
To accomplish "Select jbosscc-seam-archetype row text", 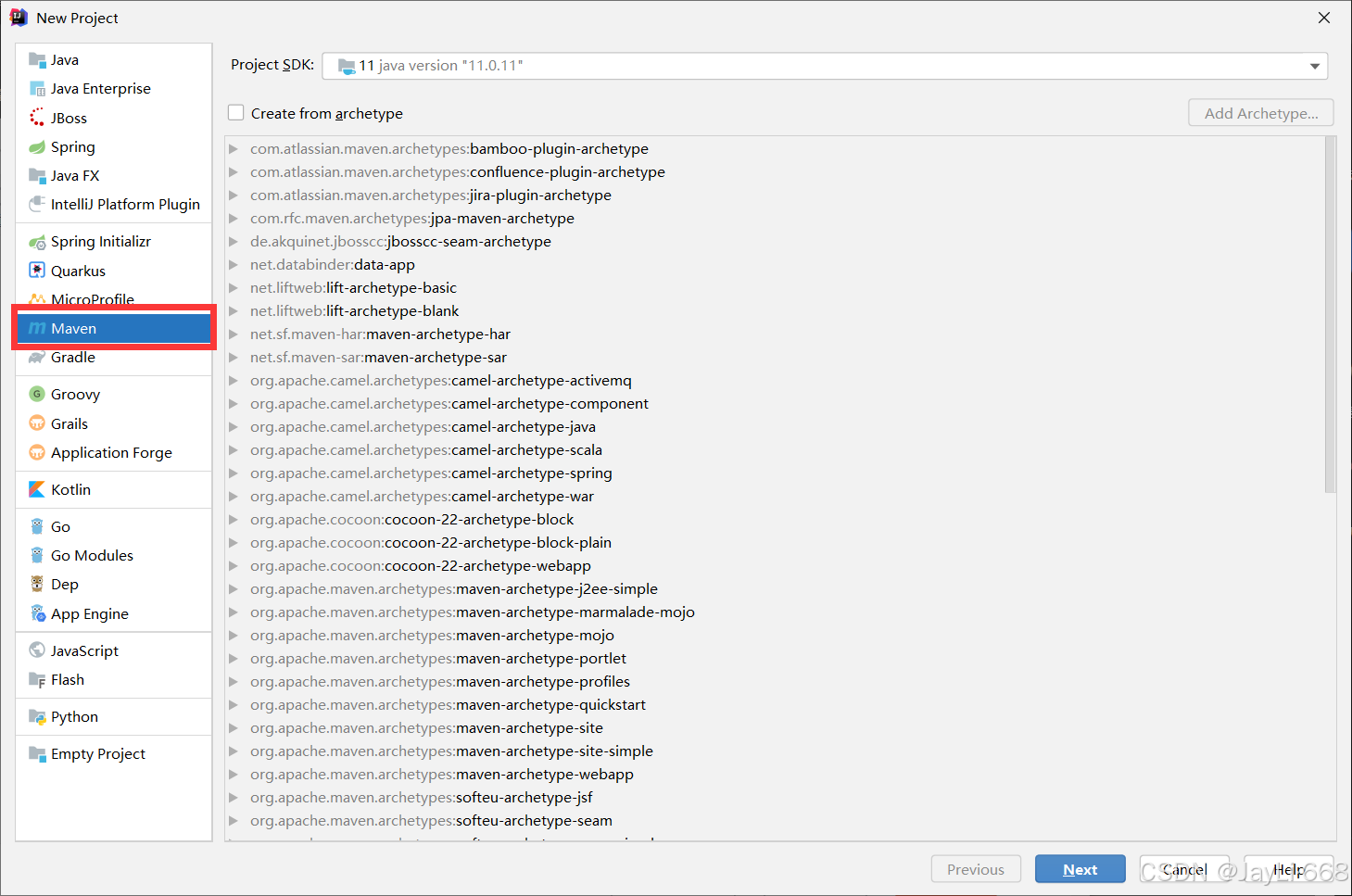I will 400,242.
